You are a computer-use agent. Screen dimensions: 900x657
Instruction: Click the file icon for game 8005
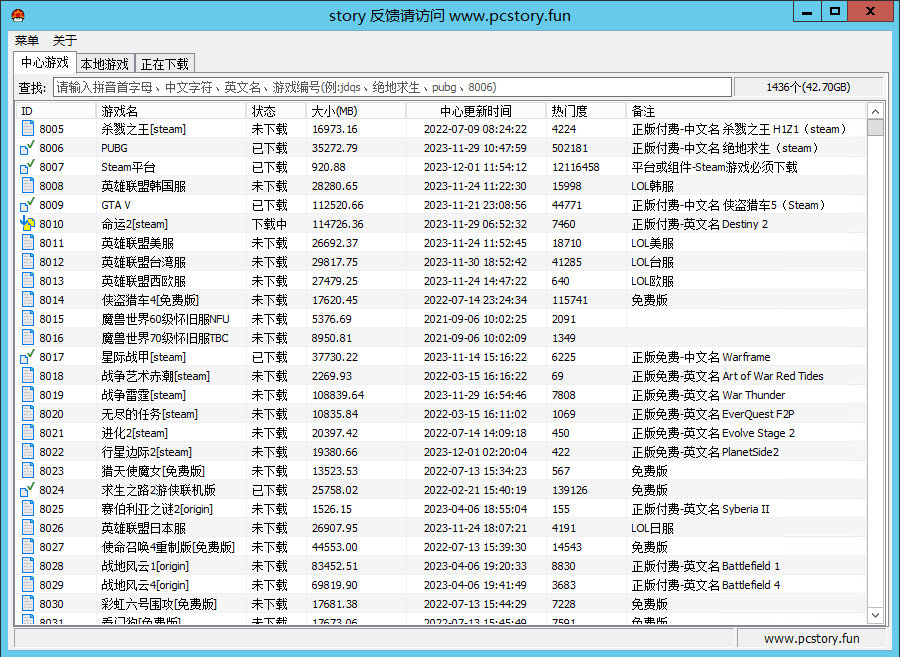[x=28, y=129]
